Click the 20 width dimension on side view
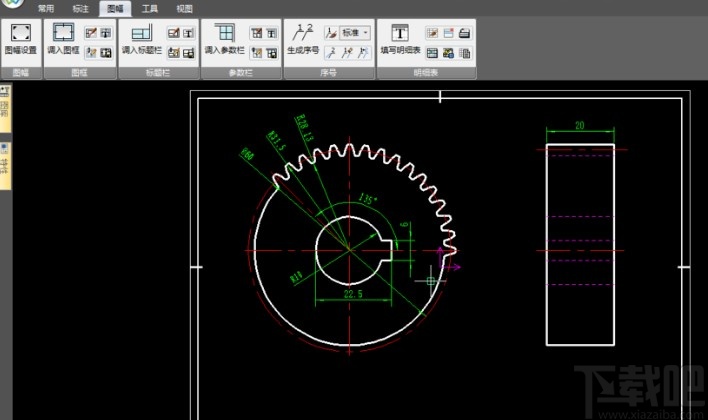Image resolution: width=708 pixels, height=420 pixels. tap(579, 125)
